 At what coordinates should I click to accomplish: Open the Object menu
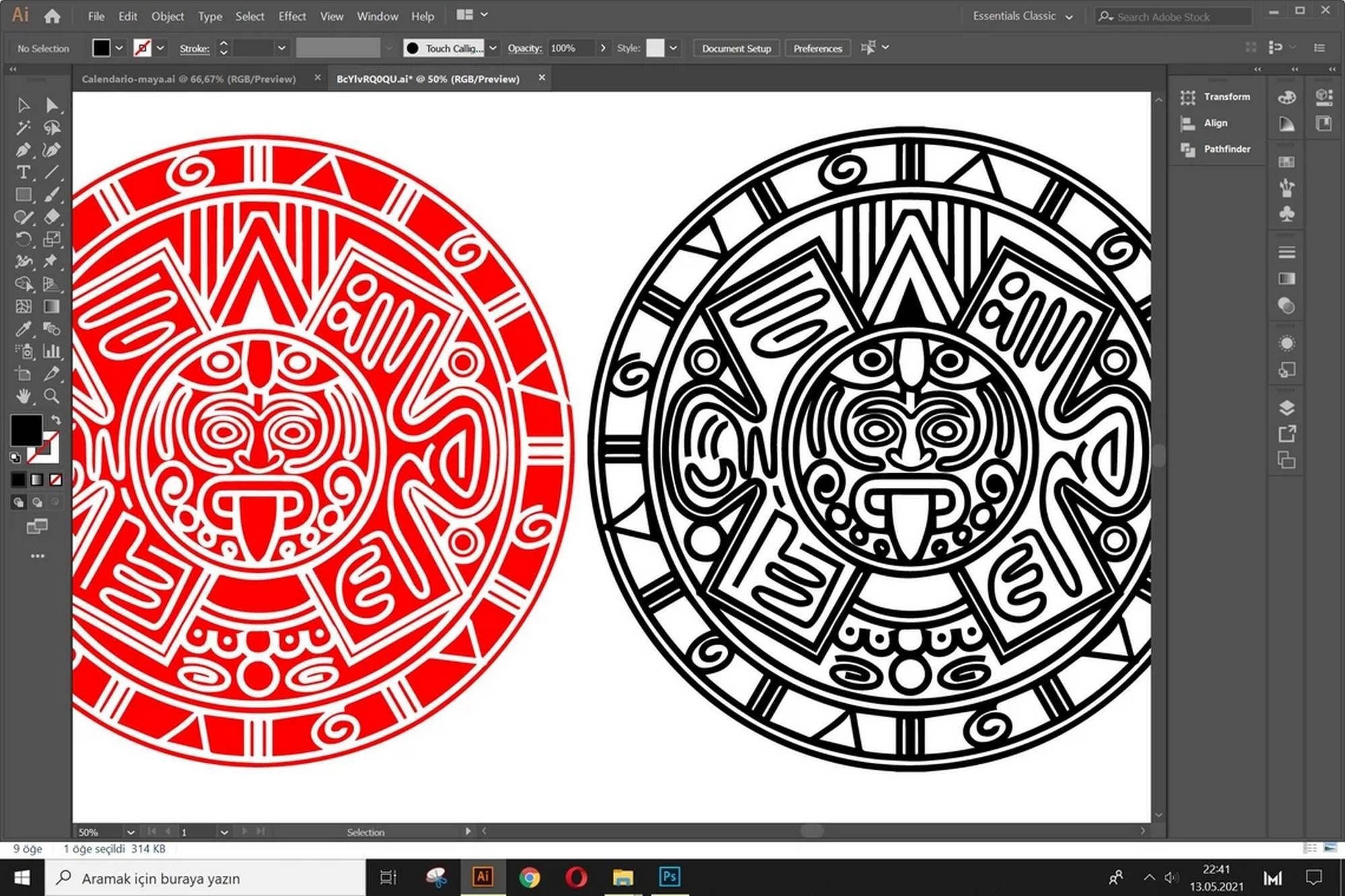pos(167,16)
